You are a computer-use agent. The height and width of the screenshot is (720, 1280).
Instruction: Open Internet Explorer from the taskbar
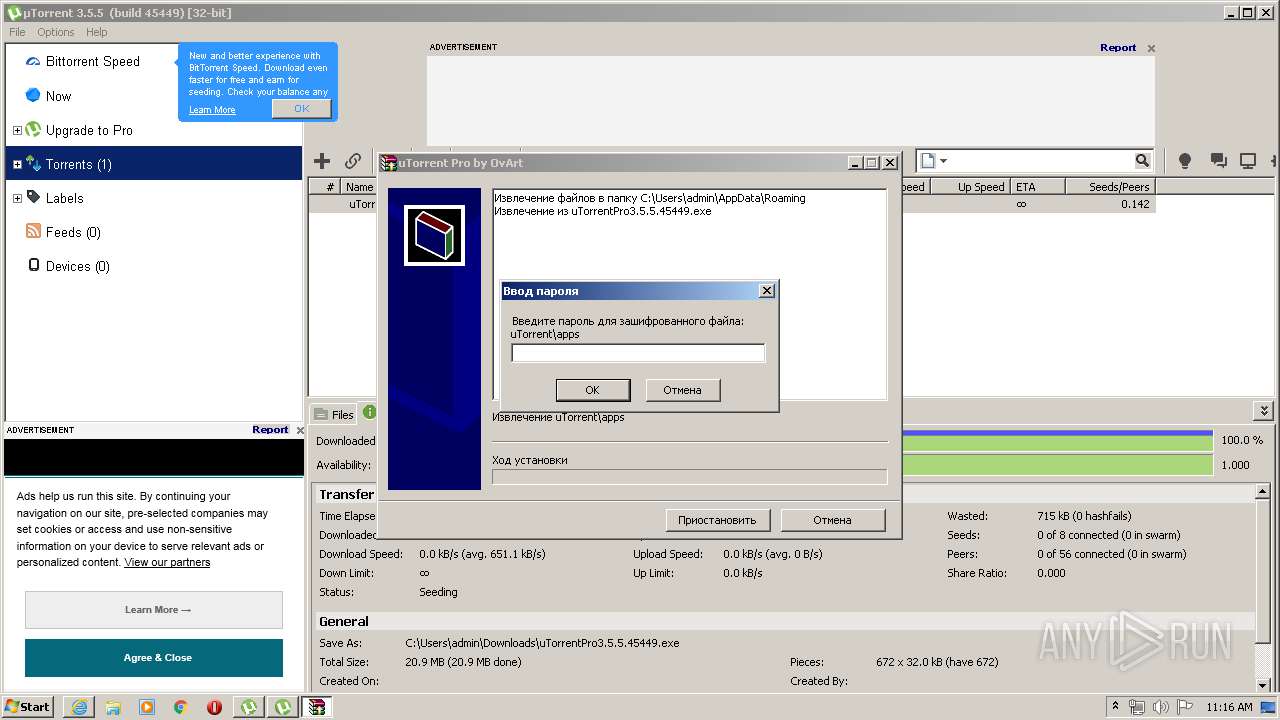click(79, 707)
